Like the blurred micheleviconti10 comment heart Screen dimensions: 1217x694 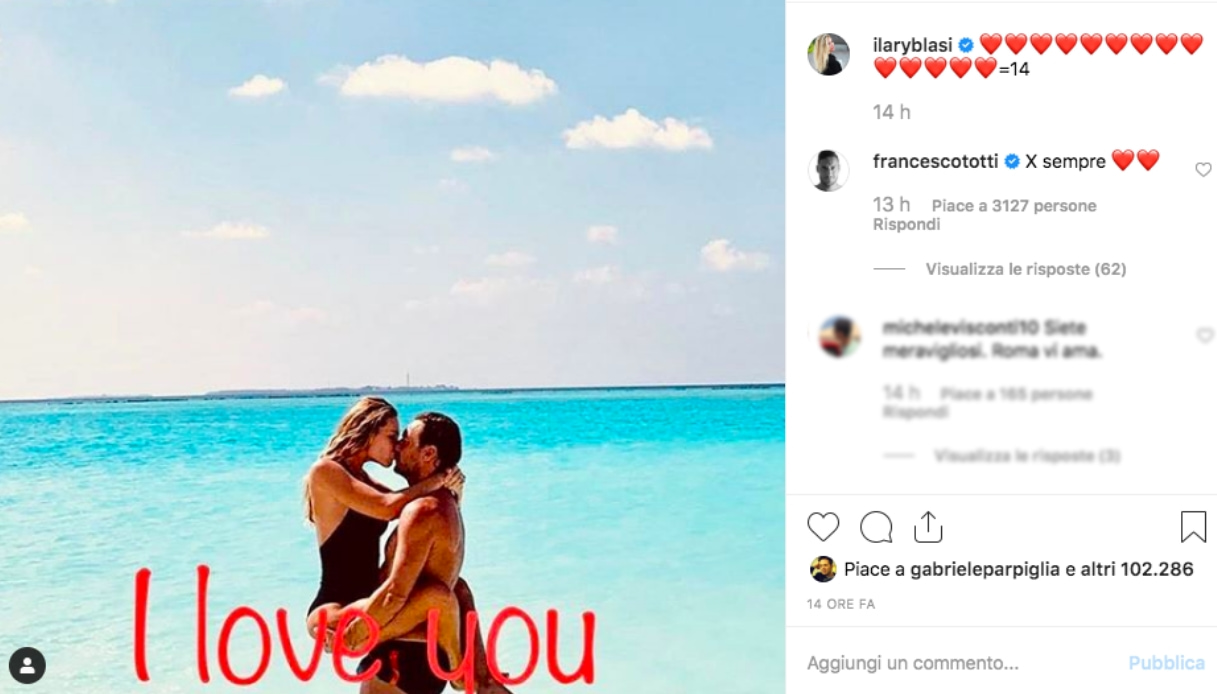(1204, 336)
